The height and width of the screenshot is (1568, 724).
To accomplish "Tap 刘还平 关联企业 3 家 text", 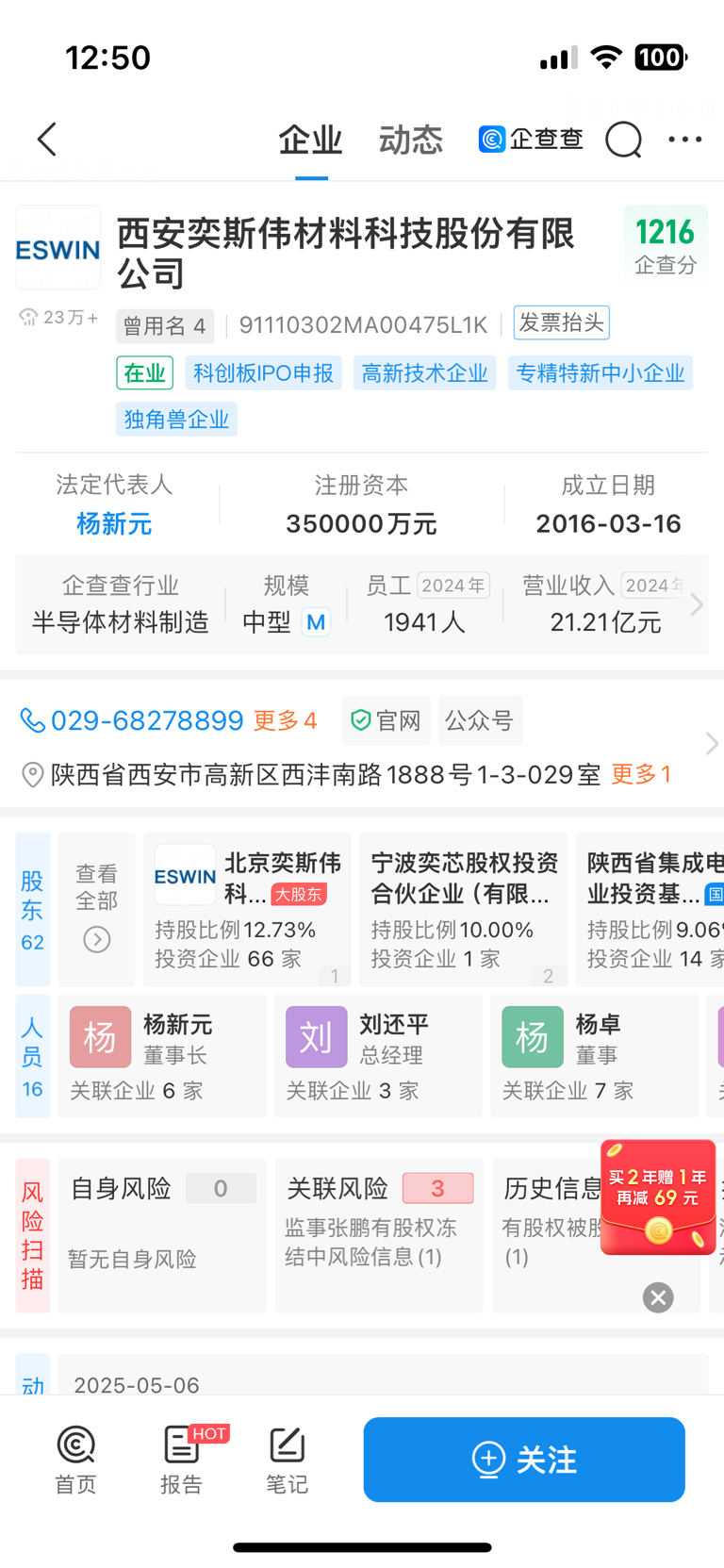I will [x=352, y=1091].
